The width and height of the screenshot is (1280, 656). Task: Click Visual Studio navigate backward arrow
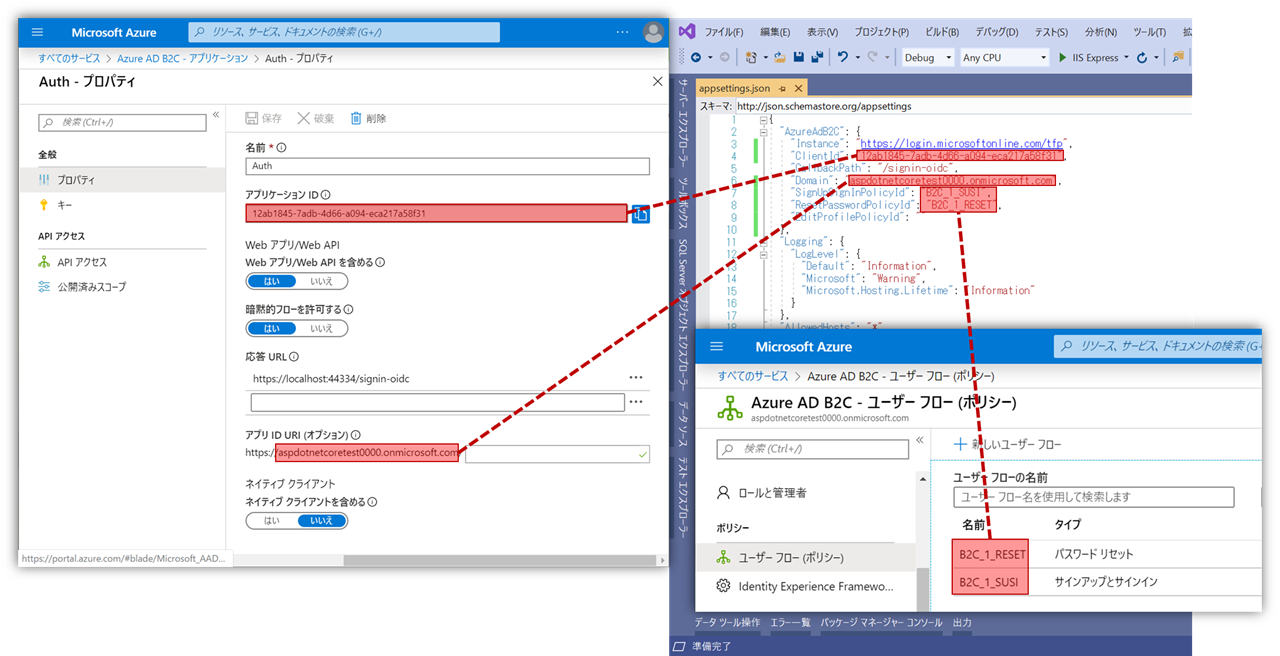click(696, 58)
